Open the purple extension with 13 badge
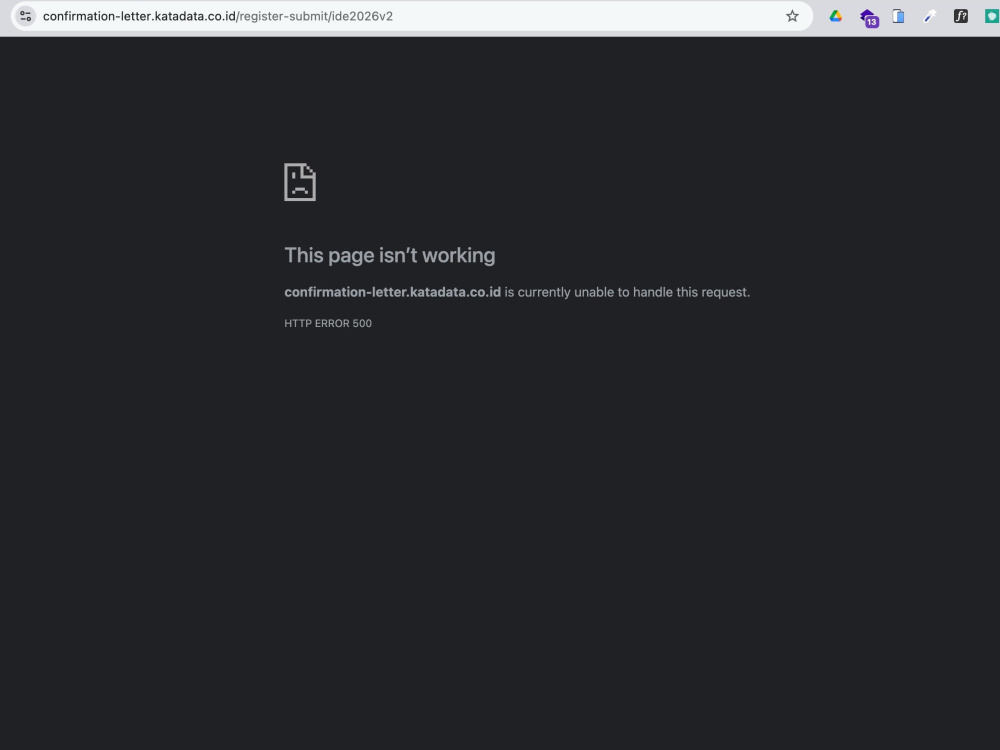This screenshot has width=1000, height=750. [x=868, y=17]
